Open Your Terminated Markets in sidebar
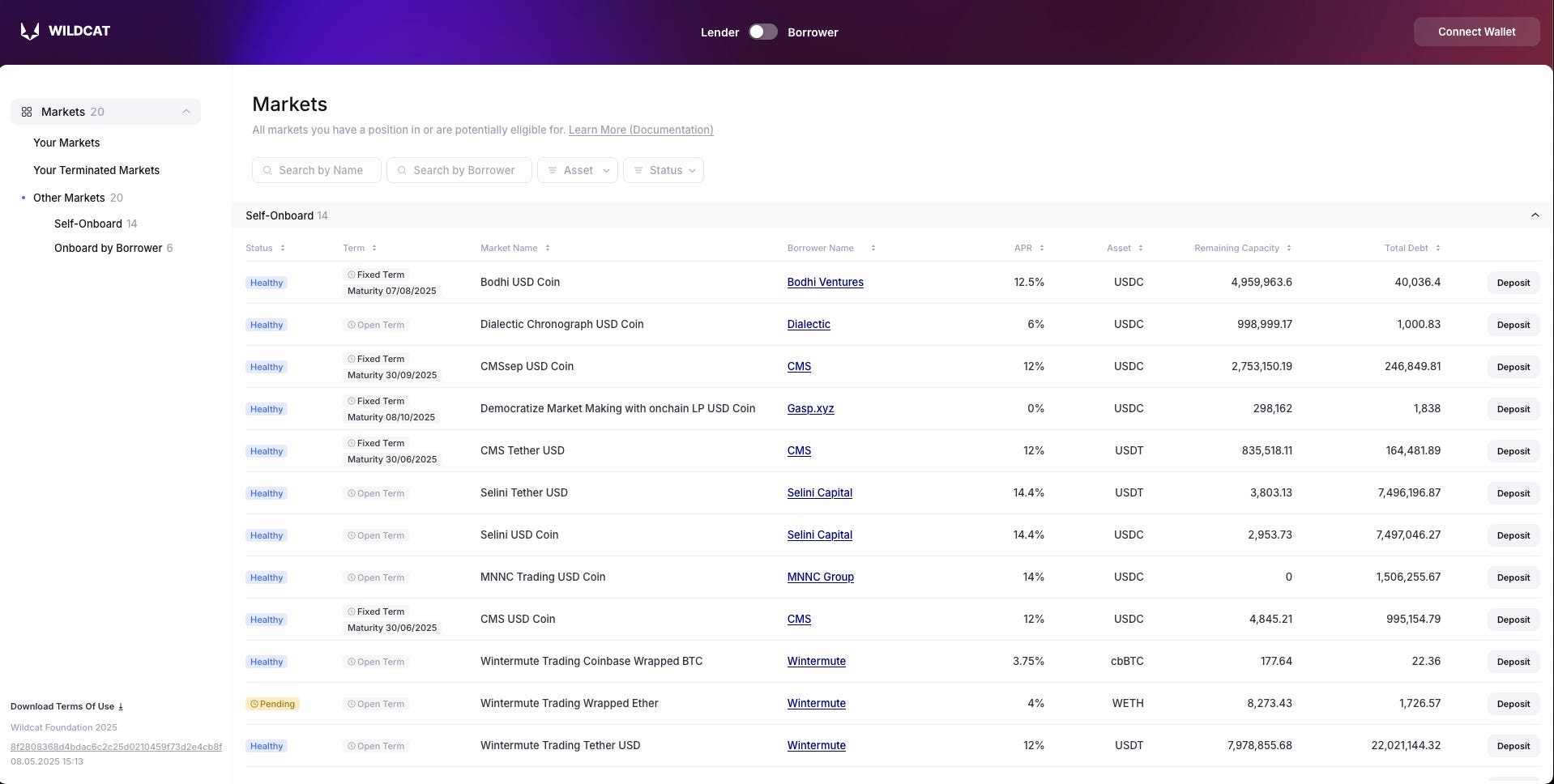This screenshot has height=784, width=1554. [x=96, y=170]
